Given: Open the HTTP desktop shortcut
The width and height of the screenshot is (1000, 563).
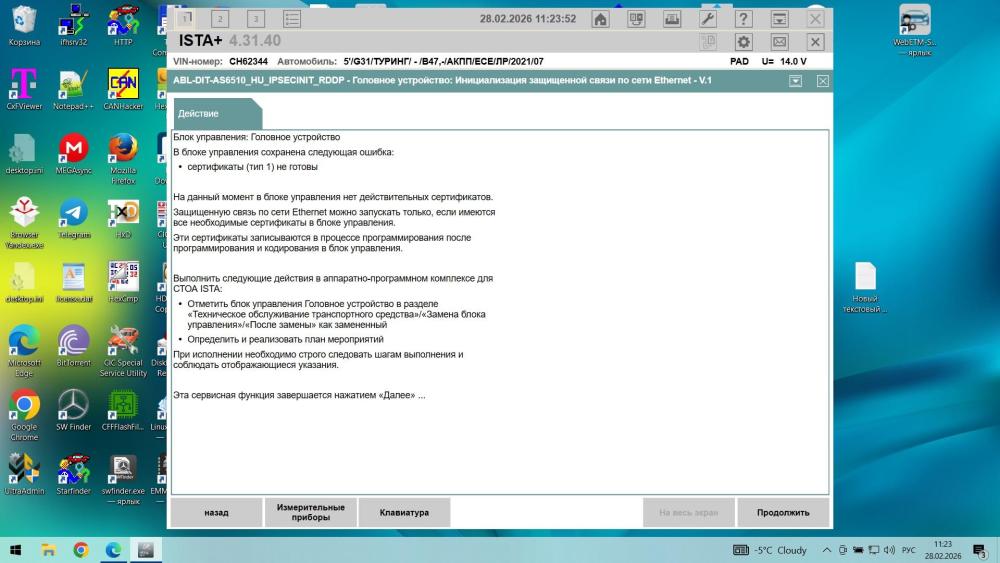Looking at the screenshot, I should click(123, 26).
